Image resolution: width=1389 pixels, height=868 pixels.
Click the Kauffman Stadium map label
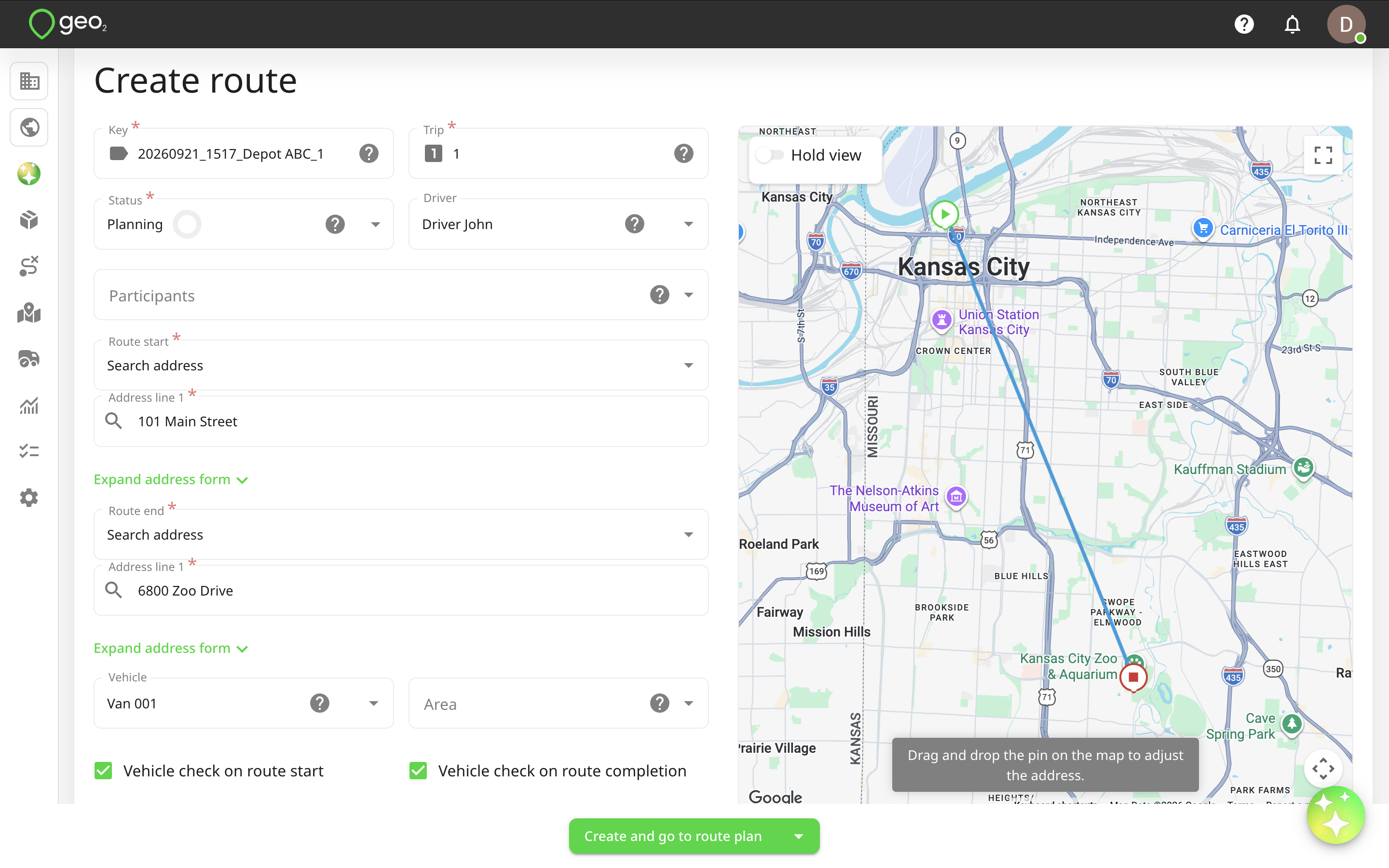pyautogui.click(x=1229, y=470)
